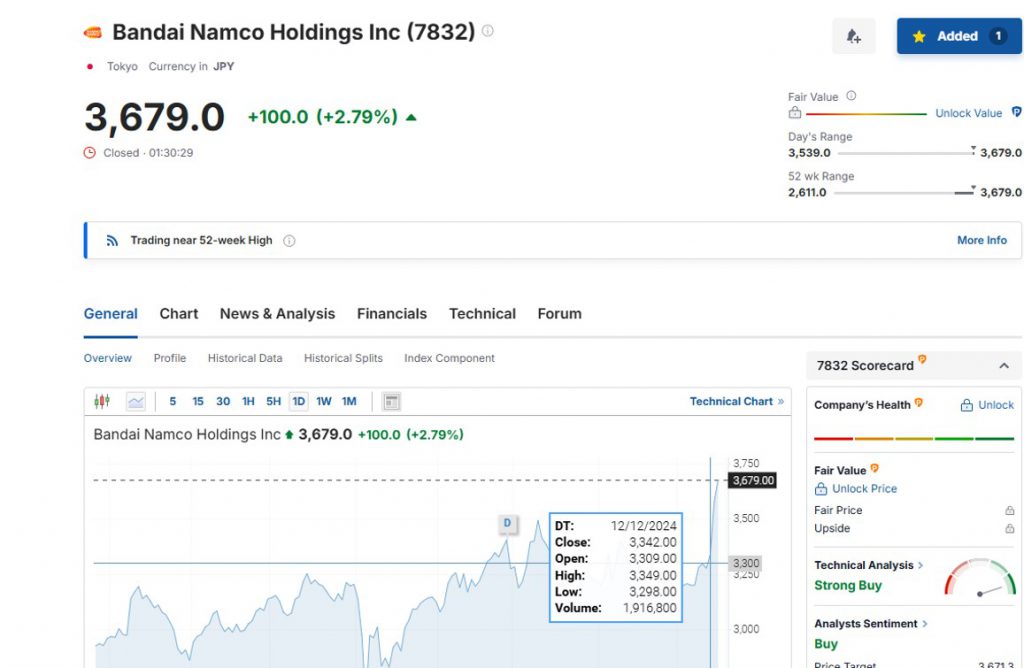Image resolution: width=1024 pixels, height=668 pixels.
Task: Select the 5H chart interval
Action: click(274, 402)
